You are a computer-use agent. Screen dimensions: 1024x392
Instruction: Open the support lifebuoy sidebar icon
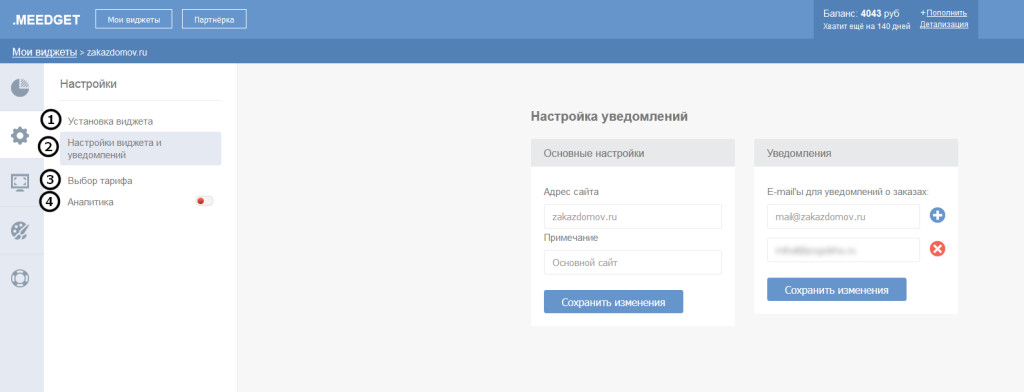[x=20, y=278]
